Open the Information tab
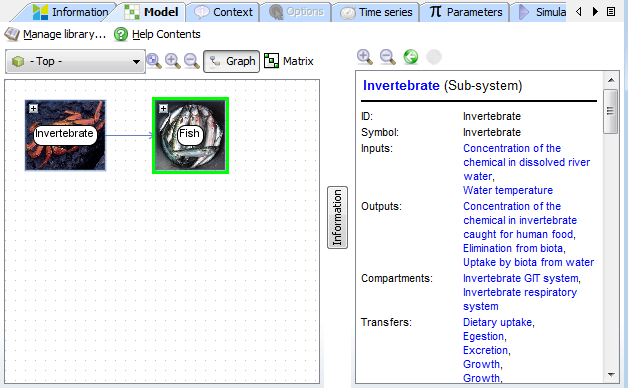 tap(70, 12)
